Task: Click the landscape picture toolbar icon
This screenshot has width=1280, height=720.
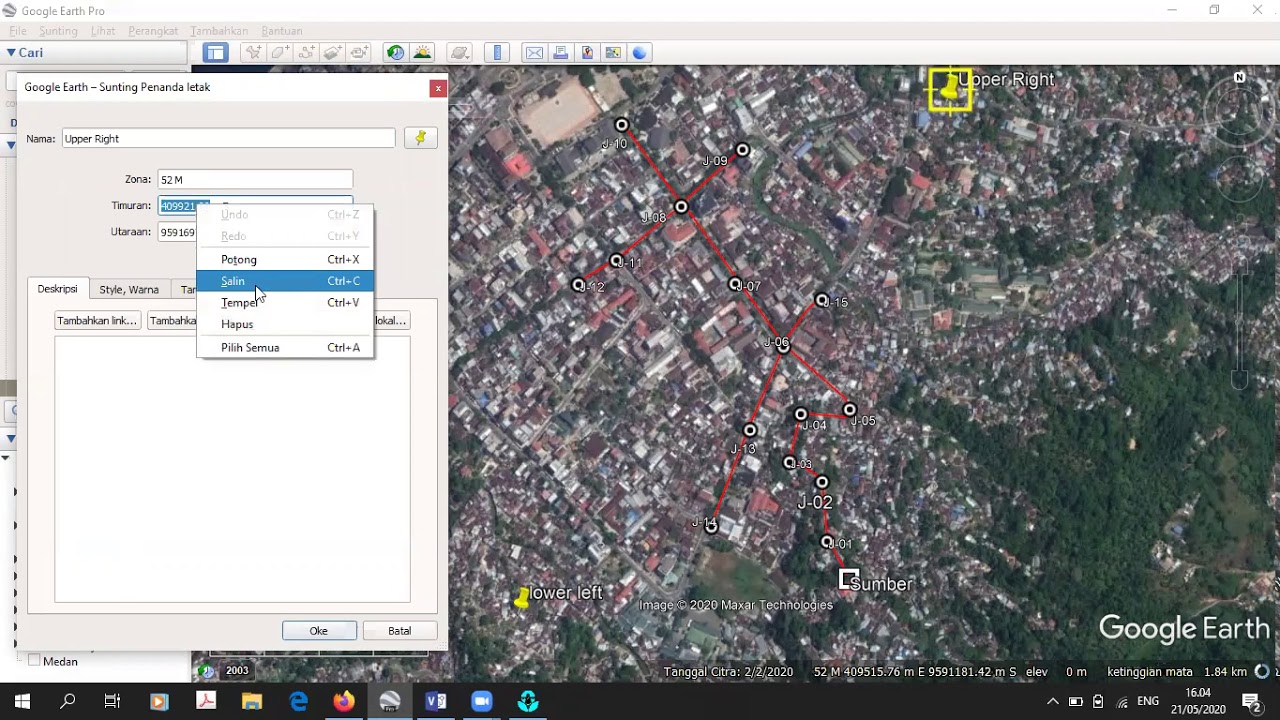Action: [613, 53]
